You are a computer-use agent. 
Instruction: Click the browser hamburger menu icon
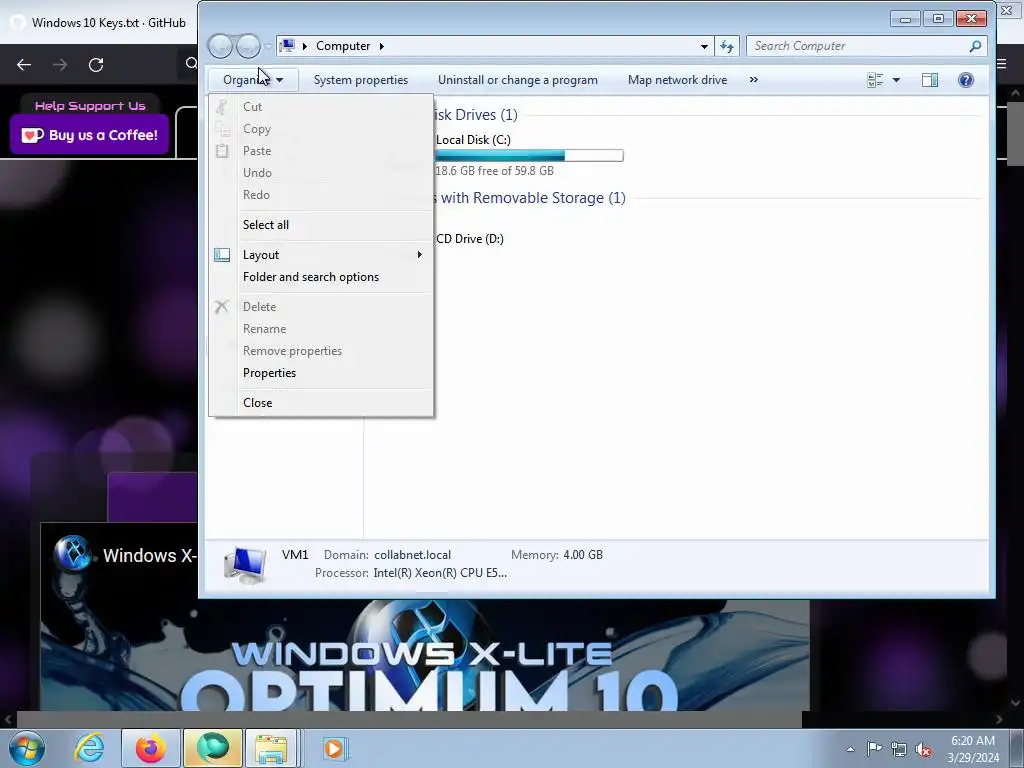(x=1002, y=64)
